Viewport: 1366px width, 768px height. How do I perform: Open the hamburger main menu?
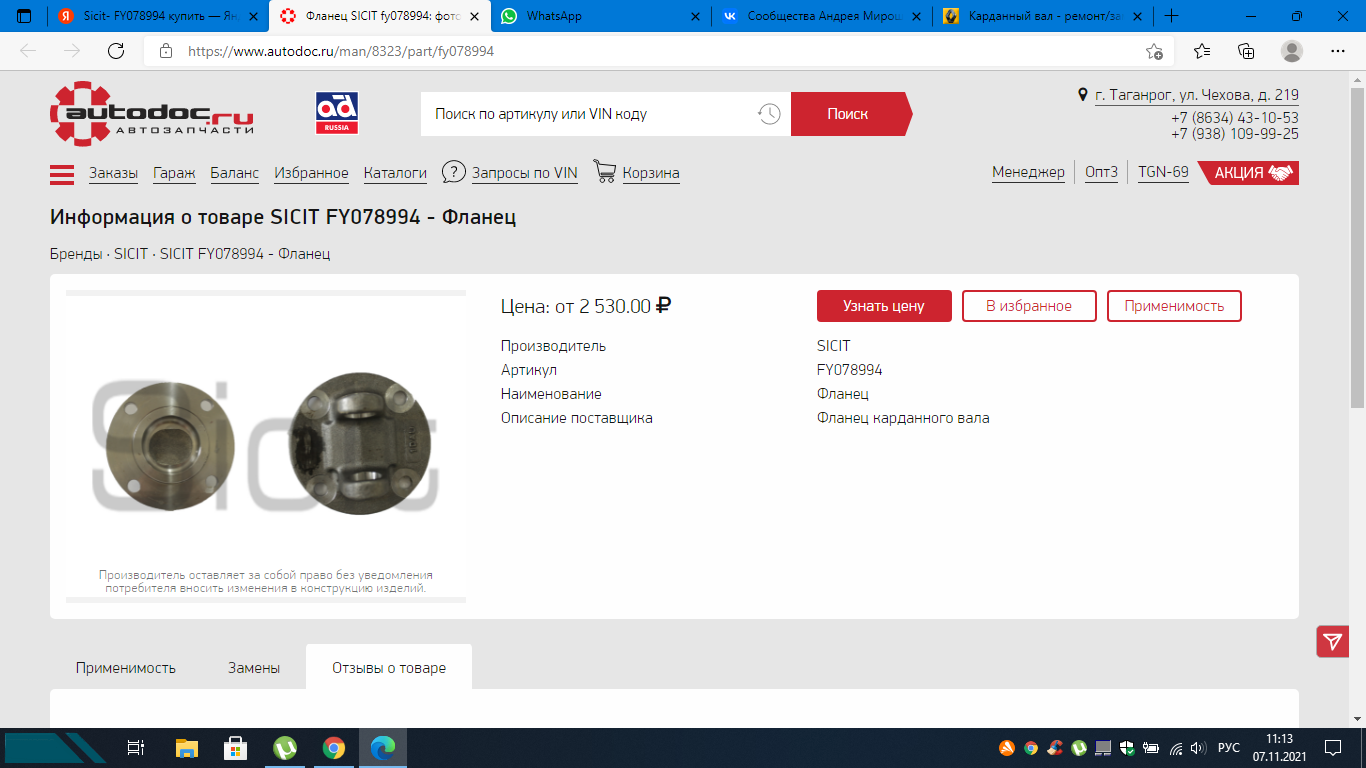point(62,174)
